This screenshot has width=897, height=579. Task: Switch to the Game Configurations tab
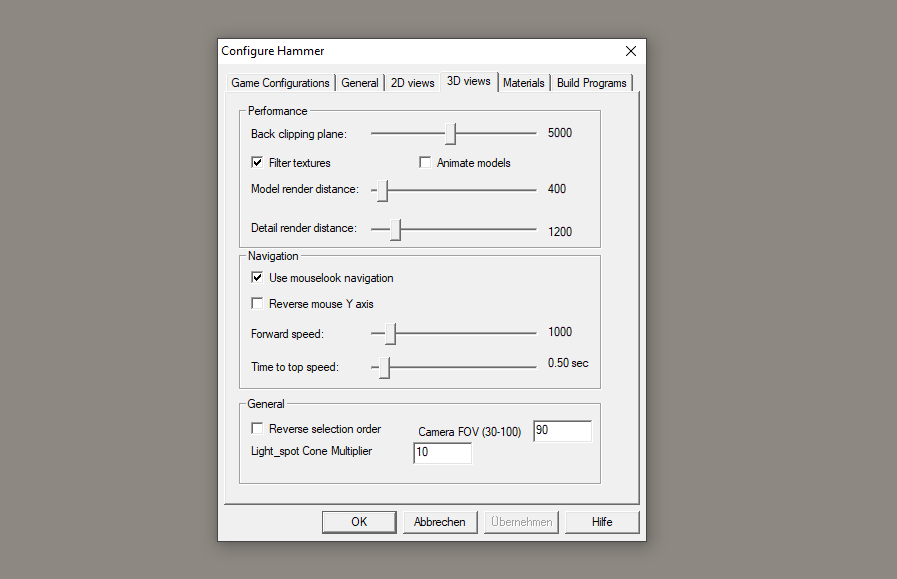(280, 83)
